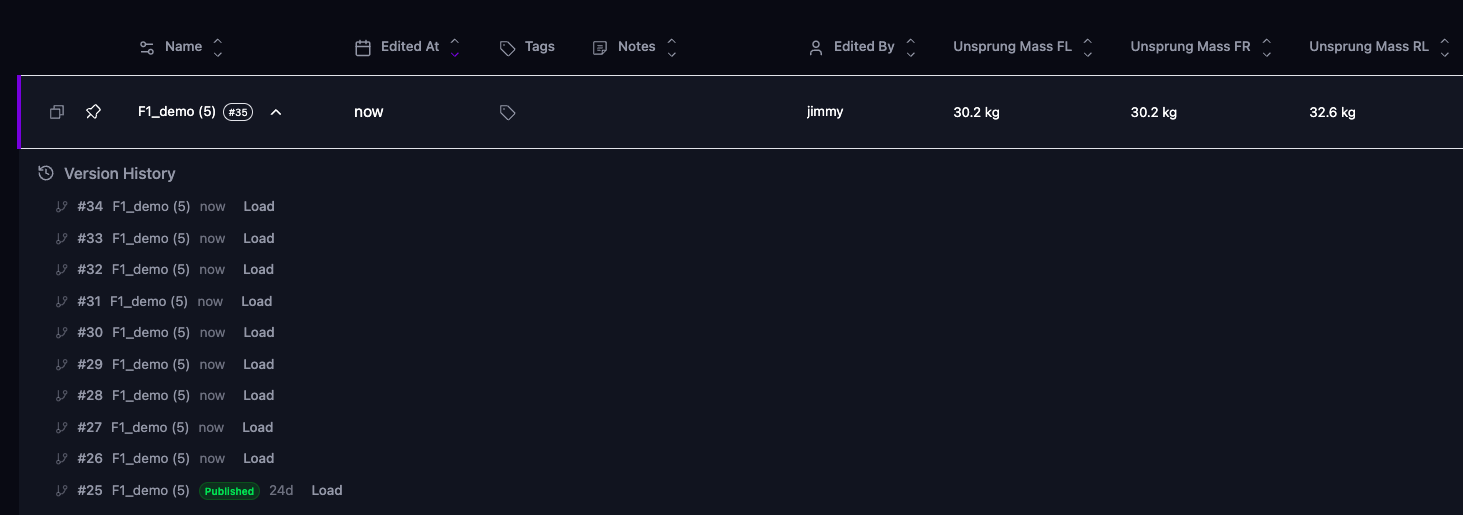
Task: Click the Notes column icon
Action: [x=600, y=48]
